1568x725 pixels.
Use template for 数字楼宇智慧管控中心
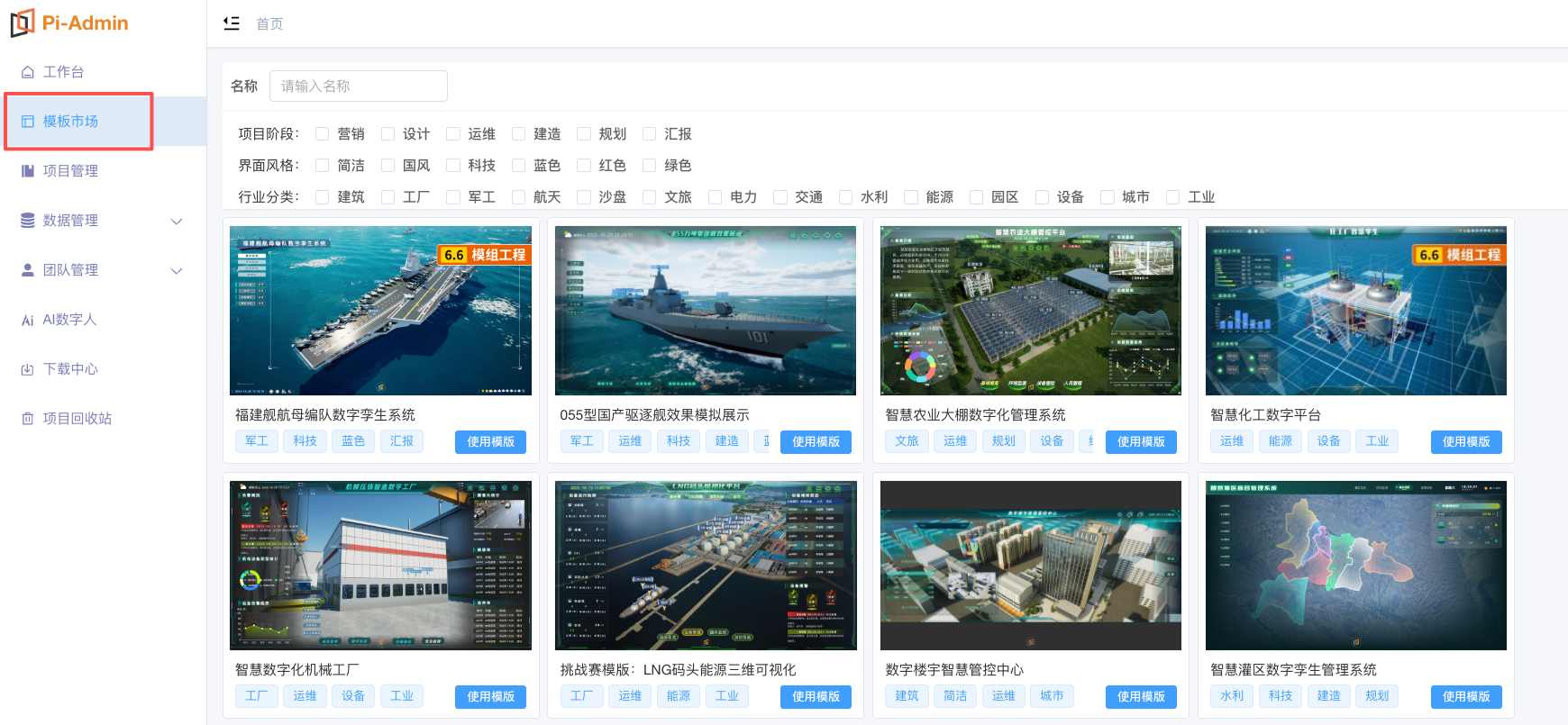(x=1141, y=697)
